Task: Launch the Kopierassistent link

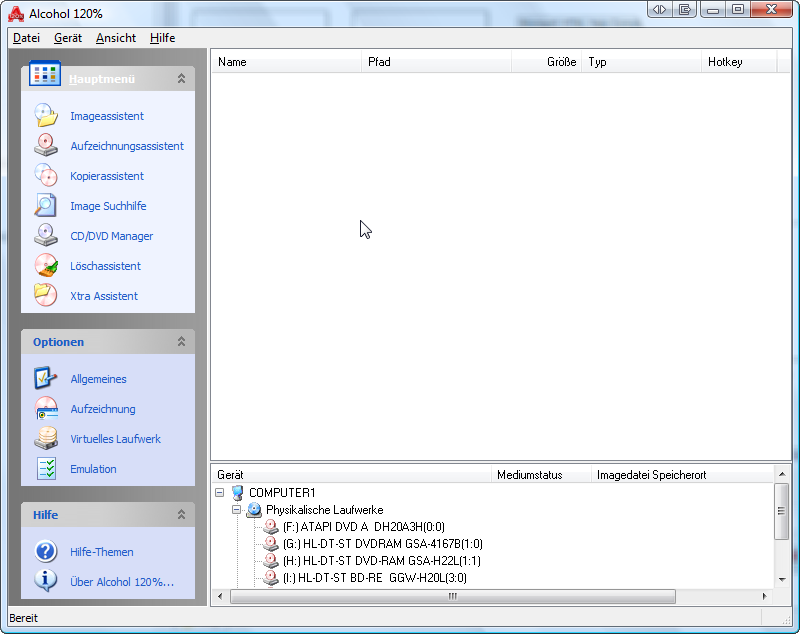Action: pos(107,176)
